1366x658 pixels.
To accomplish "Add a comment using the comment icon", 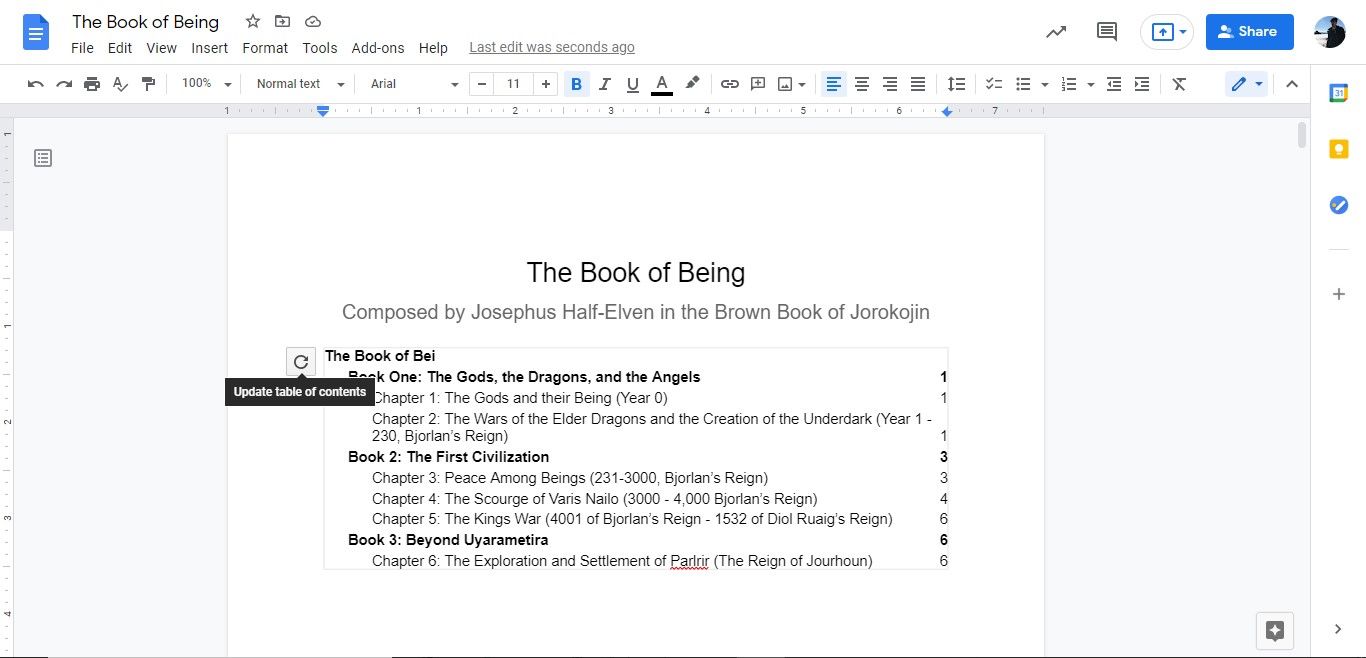I will point(757,84).
